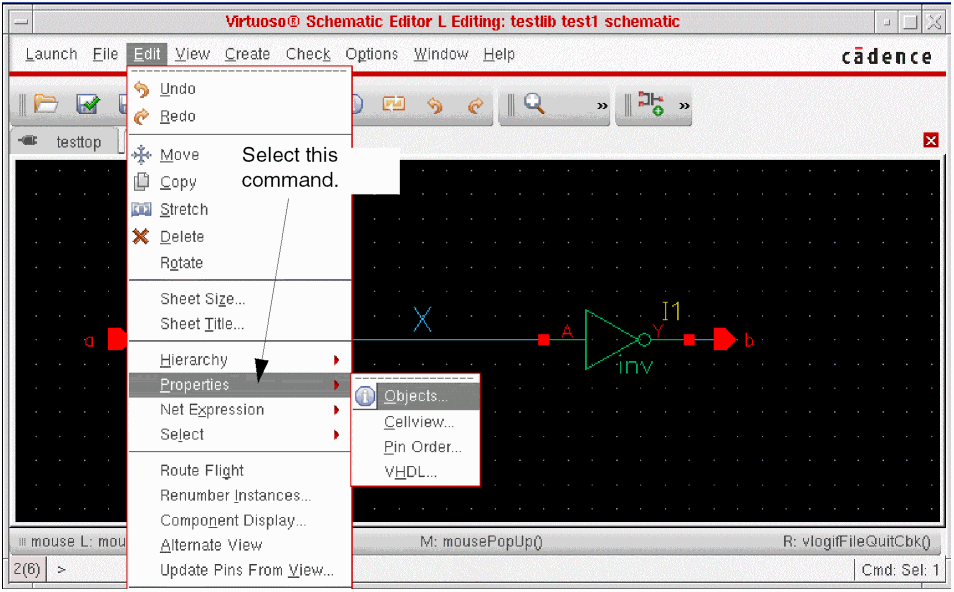
Task: Choose Alternate View entry
Action: tap(240, 546)
